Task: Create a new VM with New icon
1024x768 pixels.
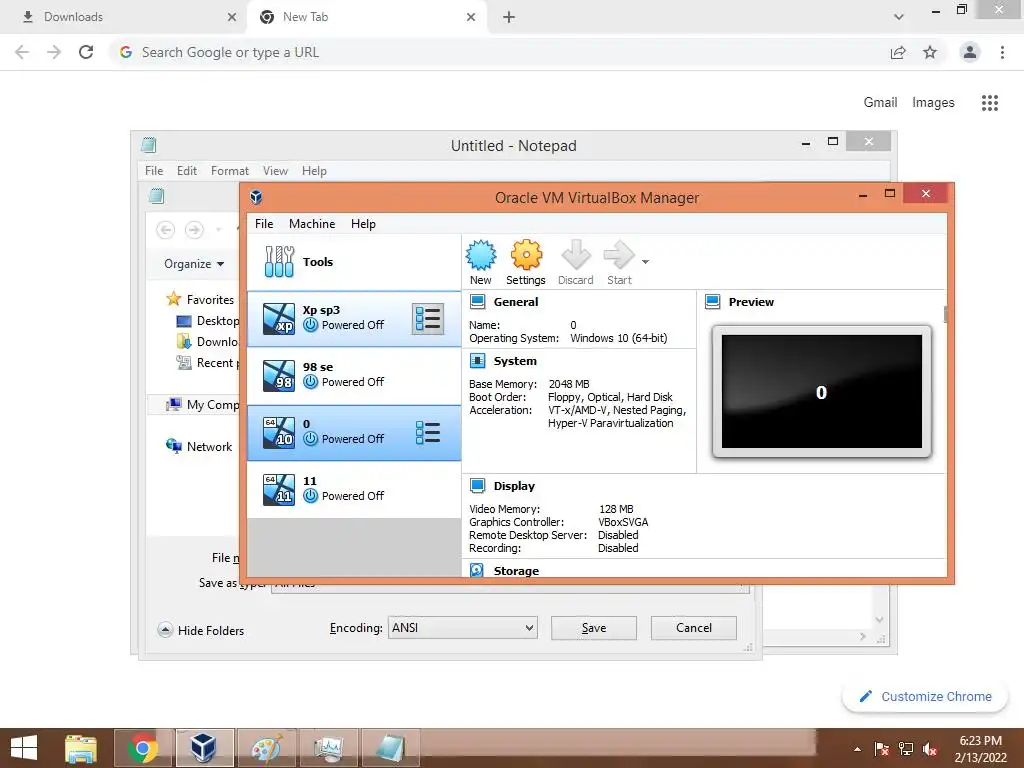Action: tap(481, 263)
